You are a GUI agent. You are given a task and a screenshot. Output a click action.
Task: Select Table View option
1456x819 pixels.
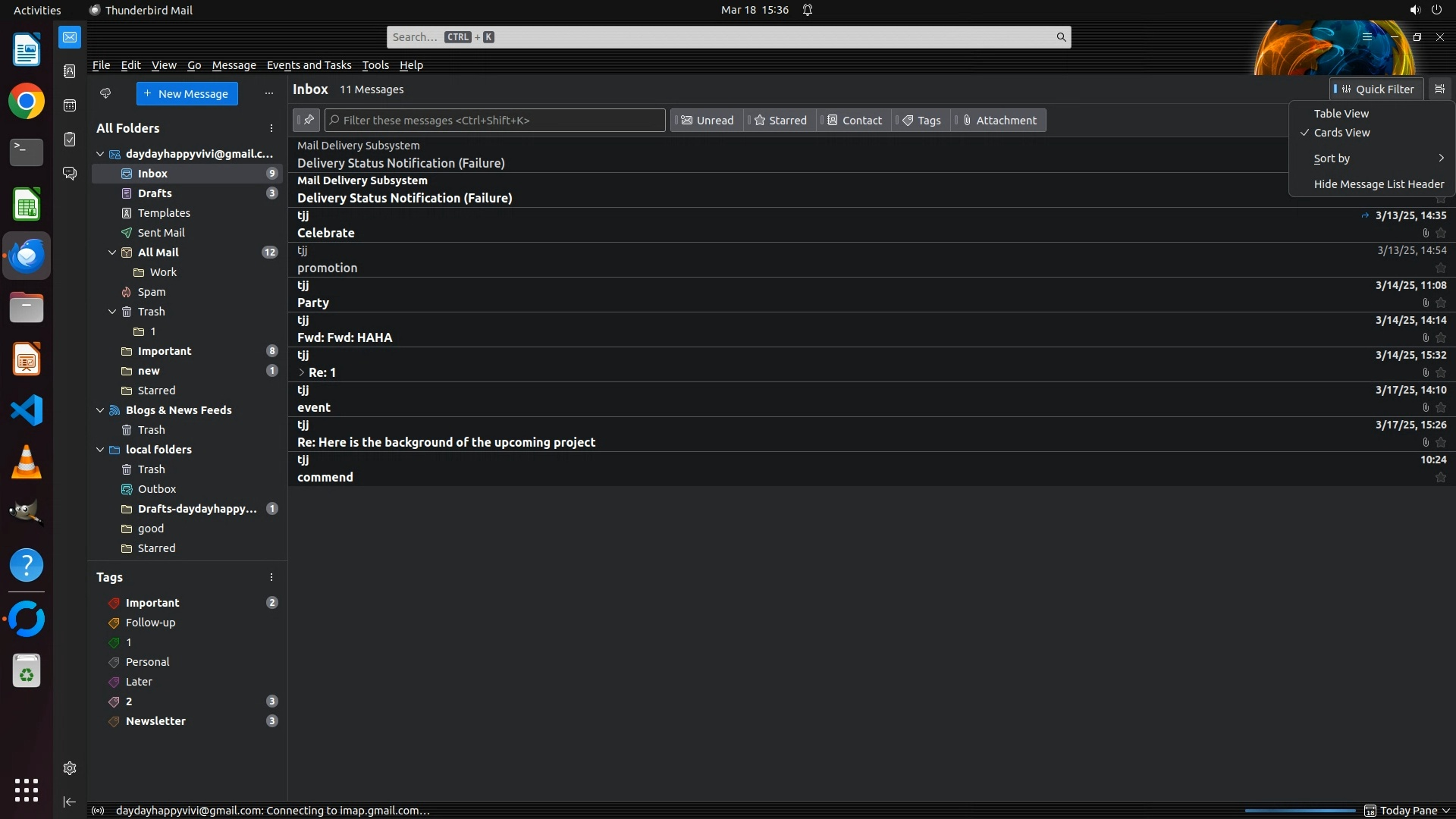(x=1341, y=113)
